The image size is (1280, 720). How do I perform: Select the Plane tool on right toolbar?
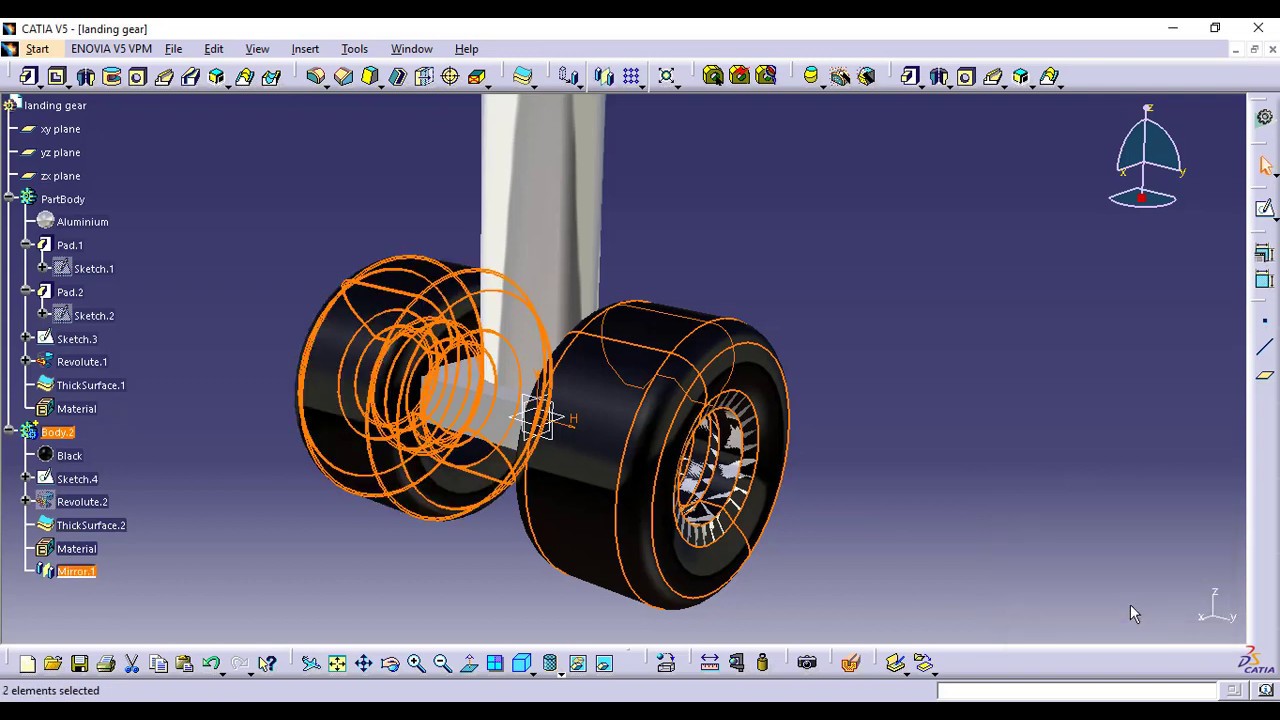click(1265, 376)
